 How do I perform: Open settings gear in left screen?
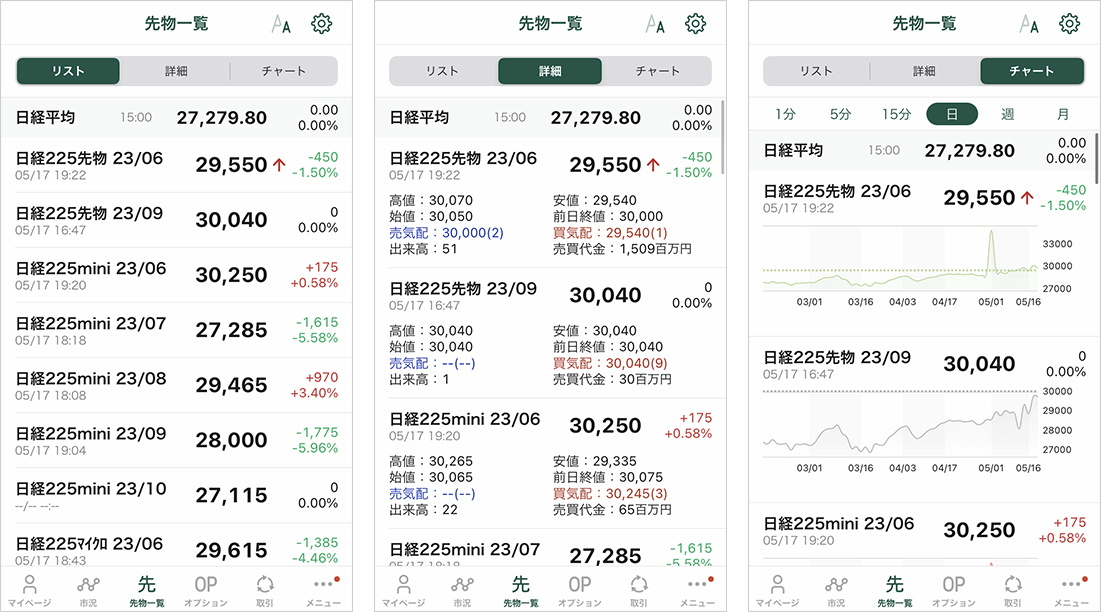click(x=322, y=24)
